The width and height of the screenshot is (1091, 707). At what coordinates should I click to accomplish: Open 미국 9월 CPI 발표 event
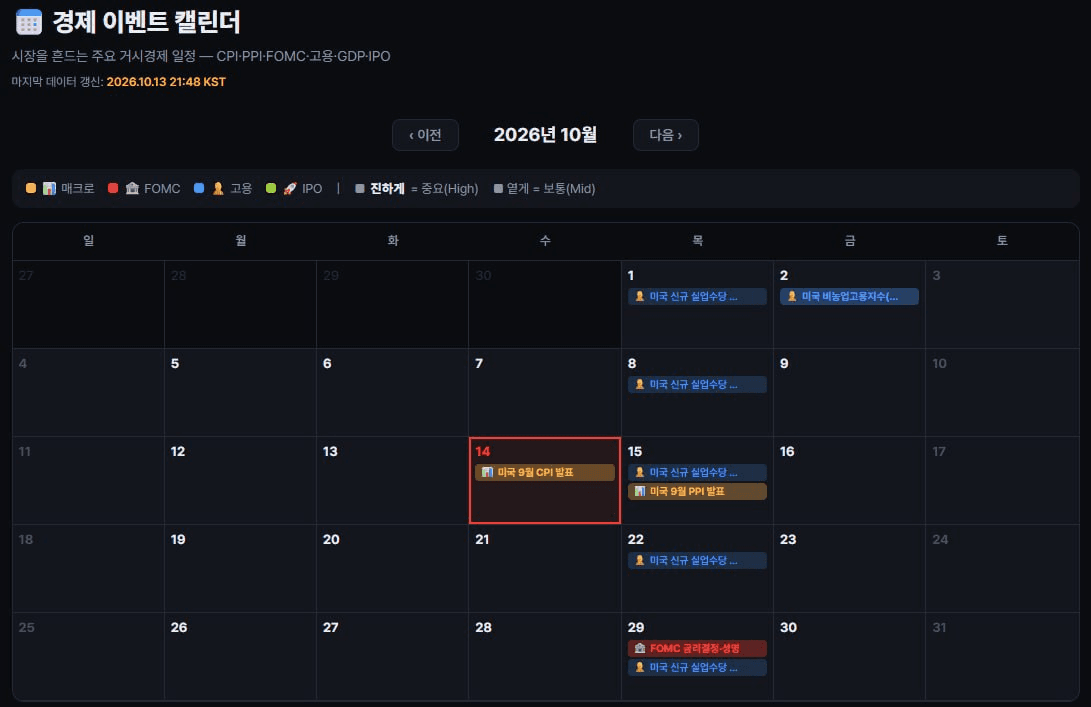click(545, 472)
